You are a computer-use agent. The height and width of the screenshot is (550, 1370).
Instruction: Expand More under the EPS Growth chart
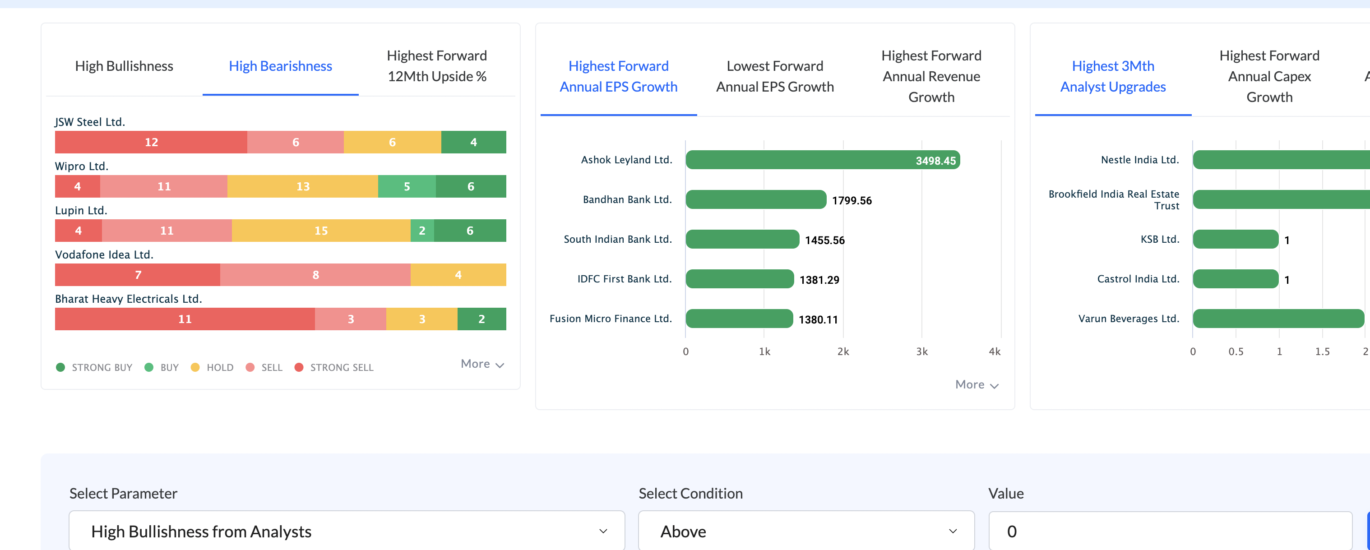977,384
